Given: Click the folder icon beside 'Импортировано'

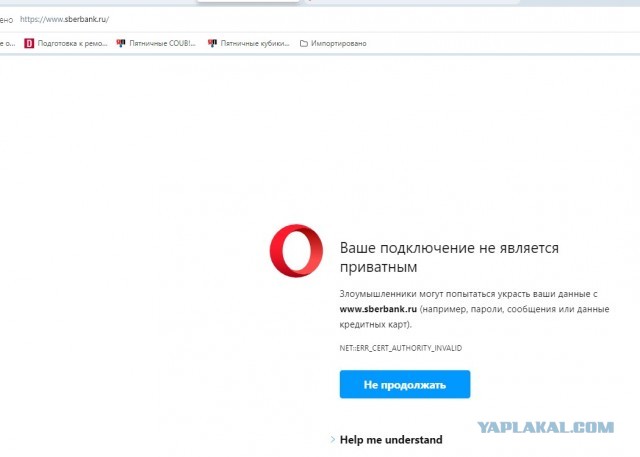Looking at the screenshot, I should [x=304, y=43].
